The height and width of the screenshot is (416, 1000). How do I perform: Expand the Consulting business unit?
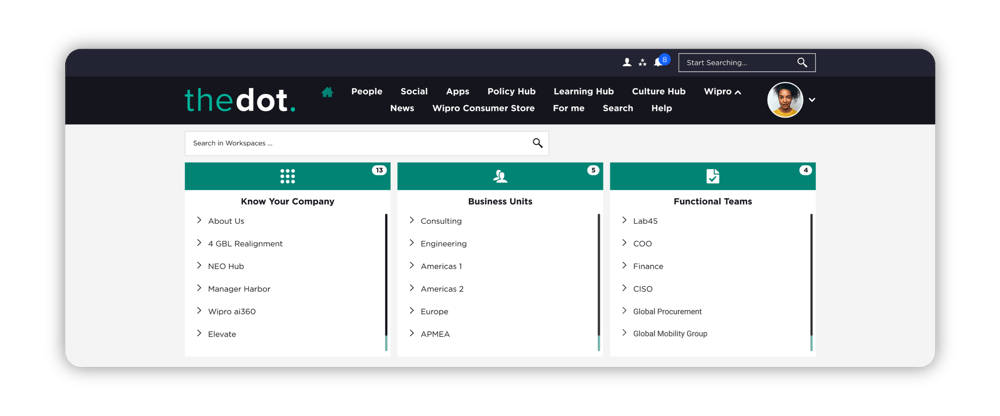click(412, 221)
